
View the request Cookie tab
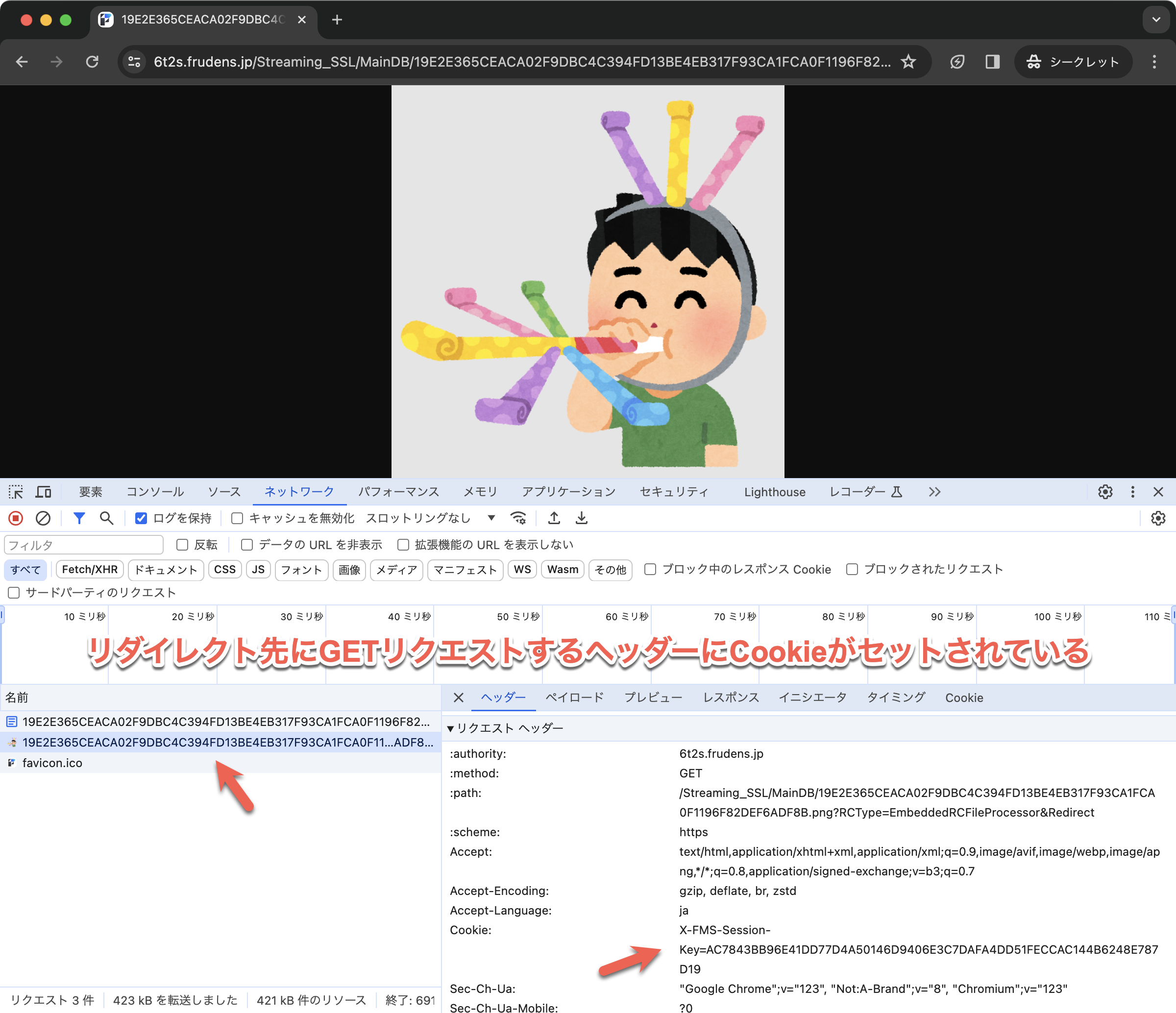point(964,698)
